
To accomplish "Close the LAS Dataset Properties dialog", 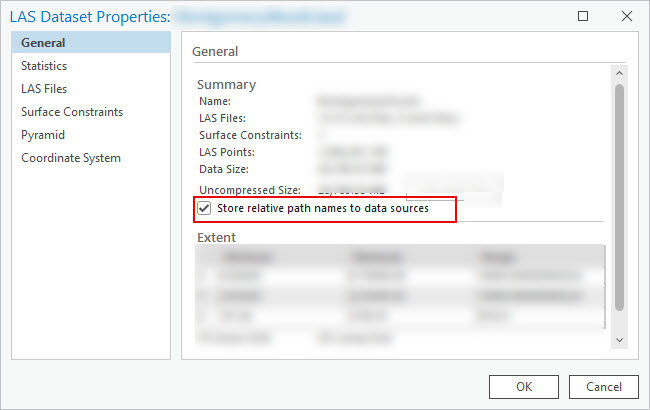I will (624, 16).
